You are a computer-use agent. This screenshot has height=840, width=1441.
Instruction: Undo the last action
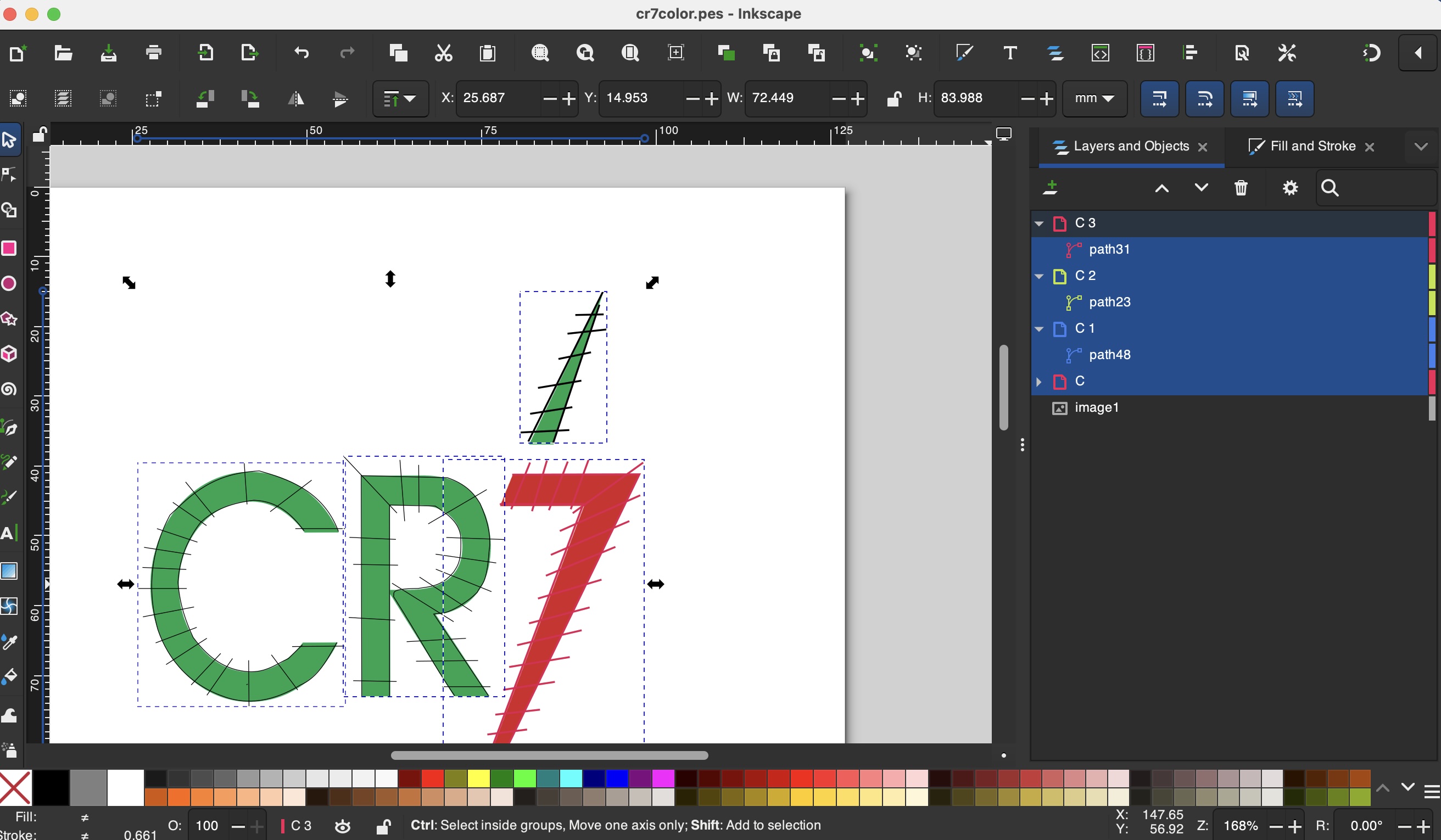click(x=301, y=53)
